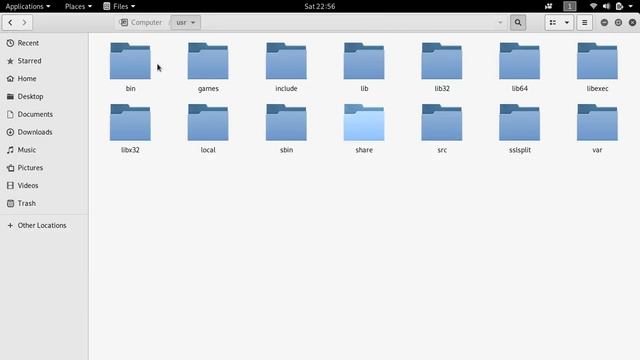640x360 pixels.
Task: Open Starred in the sidebar
Action: pos(44,61)
